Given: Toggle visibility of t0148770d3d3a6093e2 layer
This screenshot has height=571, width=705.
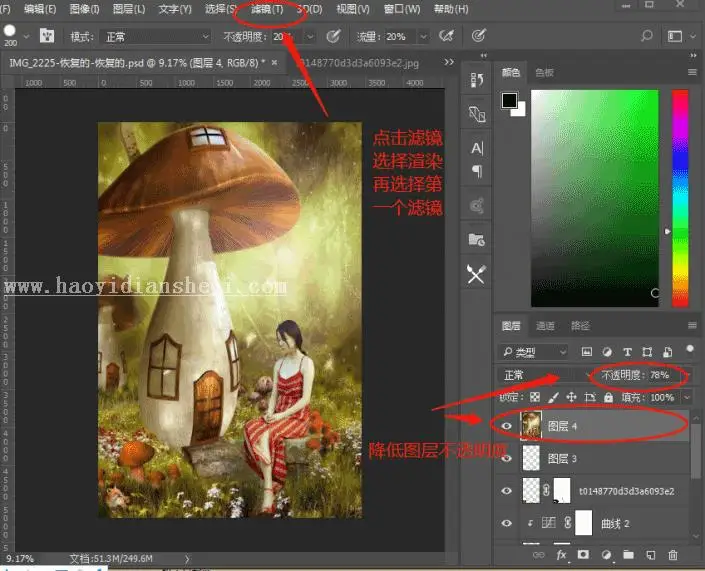Looking at the screenshot, I should click(507, 491).
